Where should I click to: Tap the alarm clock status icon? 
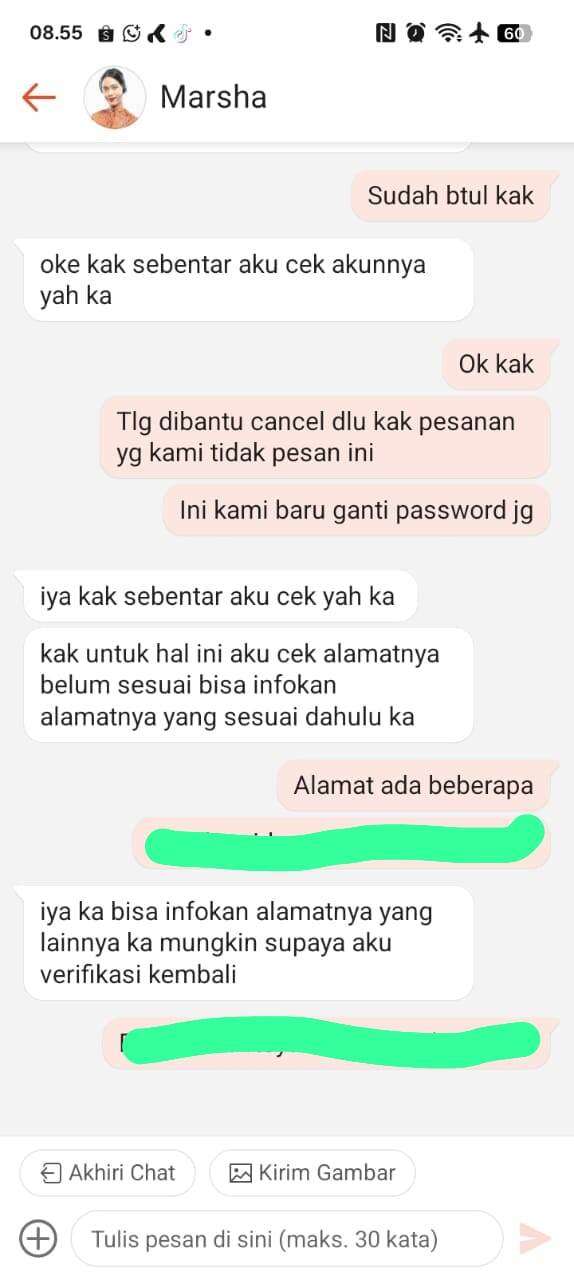tap(415, 33)
